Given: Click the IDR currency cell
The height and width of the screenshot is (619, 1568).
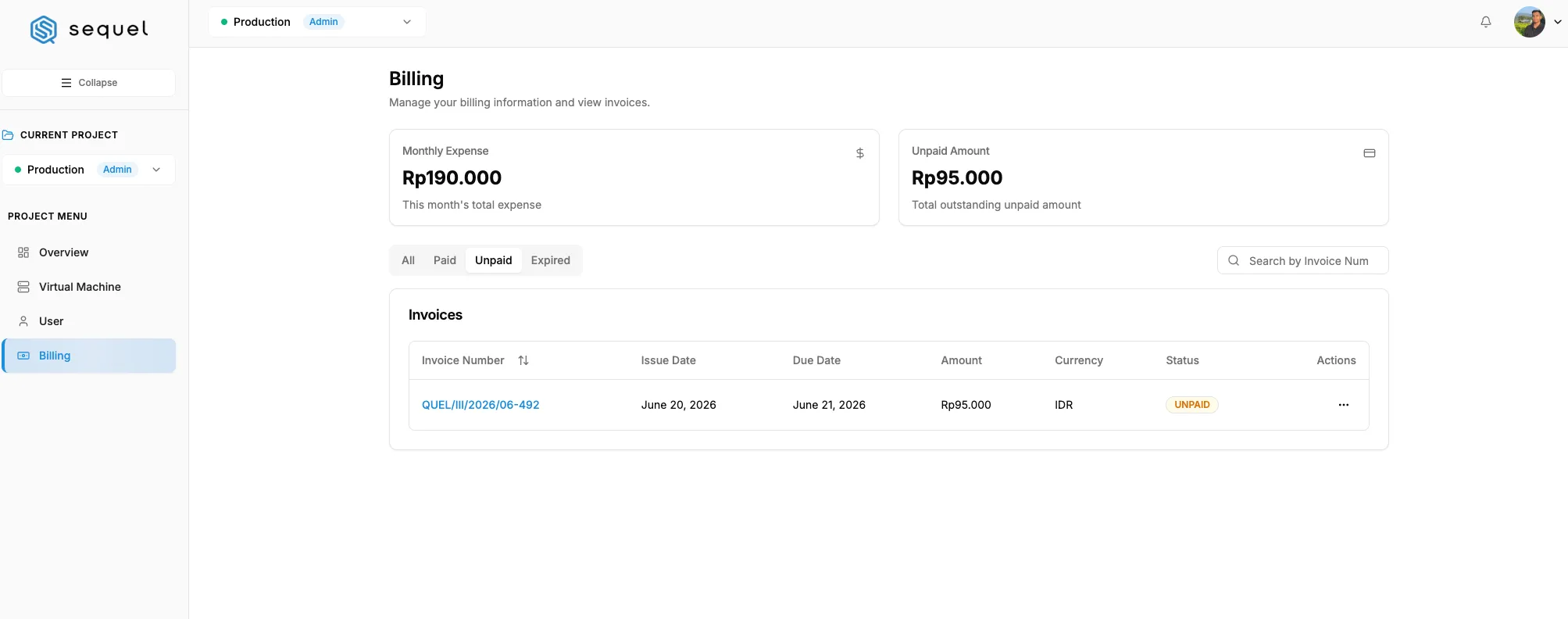Looking at the screenshot, I should 1064,405.
